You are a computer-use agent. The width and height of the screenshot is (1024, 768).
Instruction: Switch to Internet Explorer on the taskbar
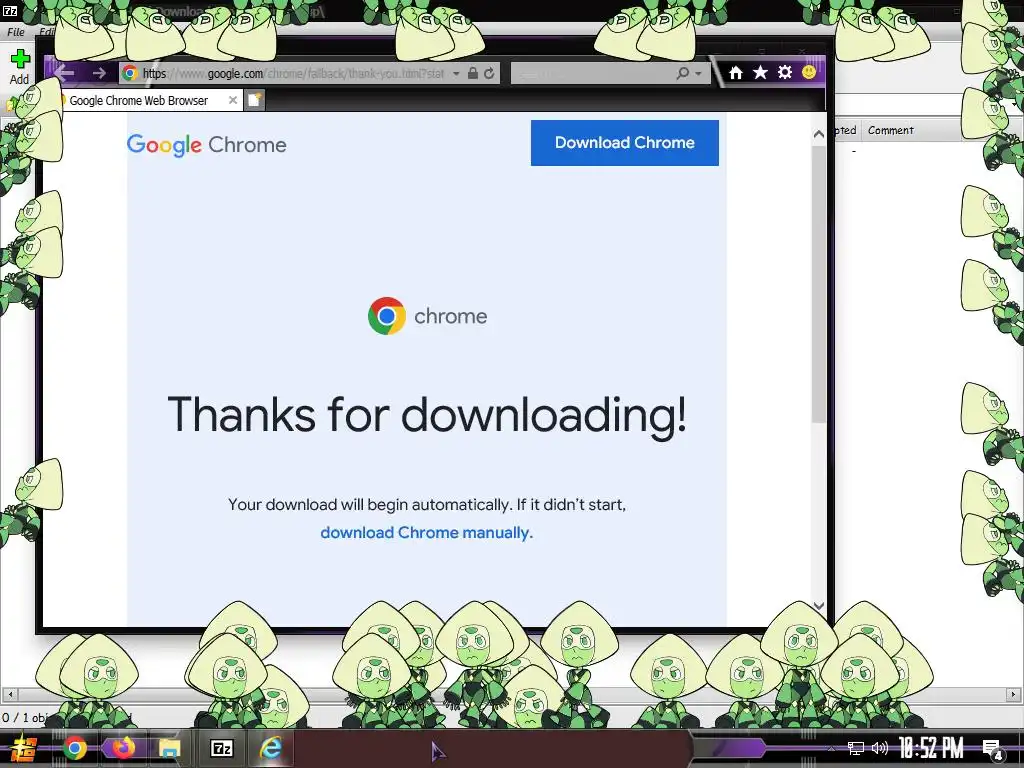pyautogui.click(x=270, y=748)
